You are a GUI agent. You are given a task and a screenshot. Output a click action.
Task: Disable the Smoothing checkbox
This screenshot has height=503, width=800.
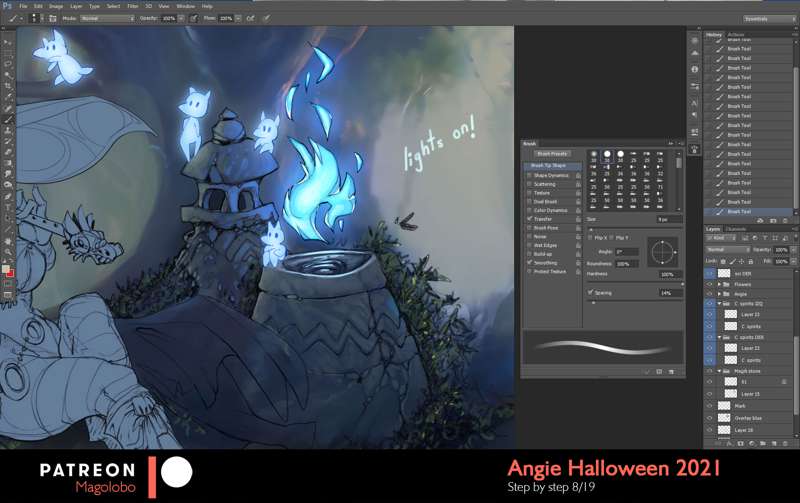(529, 263)
